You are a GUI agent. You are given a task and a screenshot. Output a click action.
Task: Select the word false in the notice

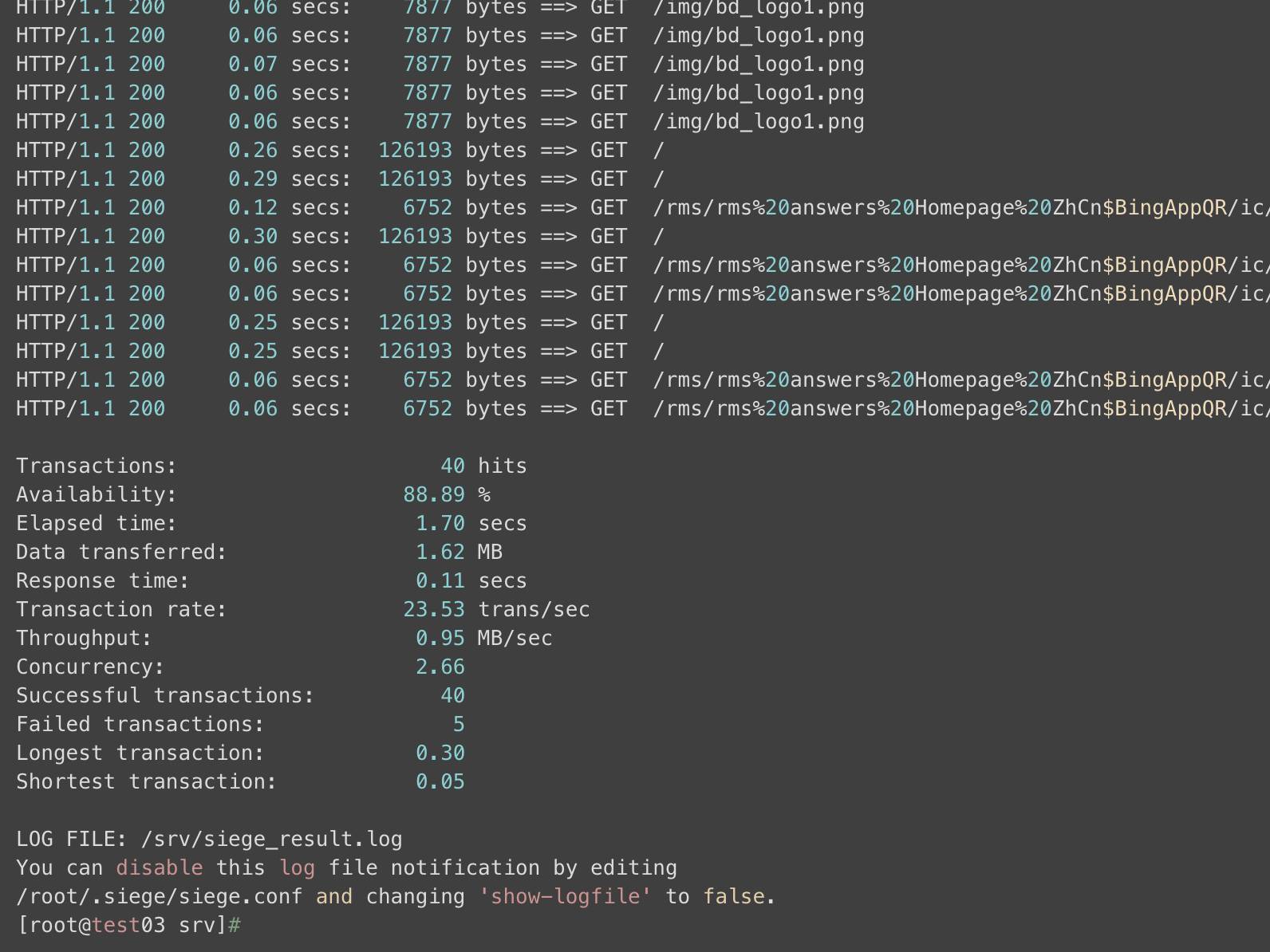coord(734,896)
